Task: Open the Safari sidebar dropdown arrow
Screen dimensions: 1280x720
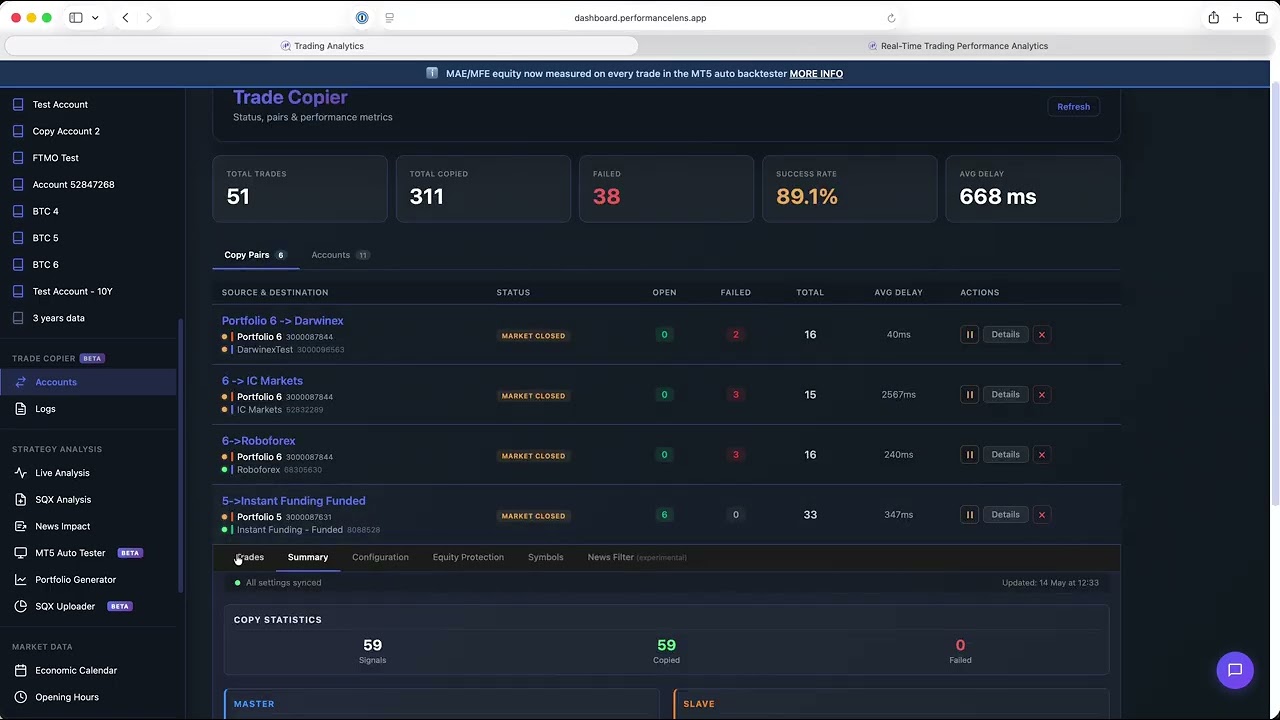Action: pyautogui.click(x=95, y=18)
